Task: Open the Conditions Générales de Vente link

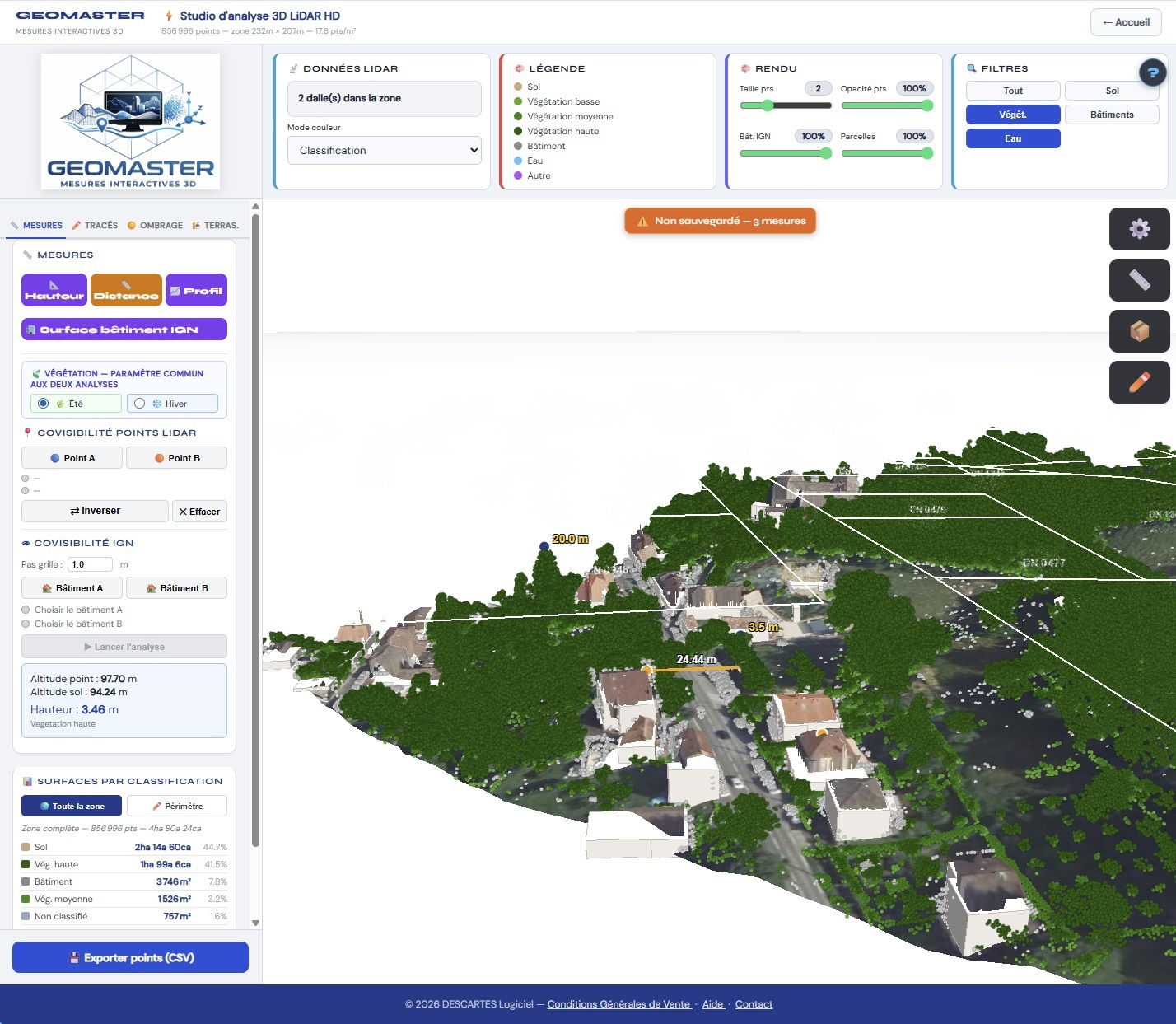Action: tap(618, 1004)
